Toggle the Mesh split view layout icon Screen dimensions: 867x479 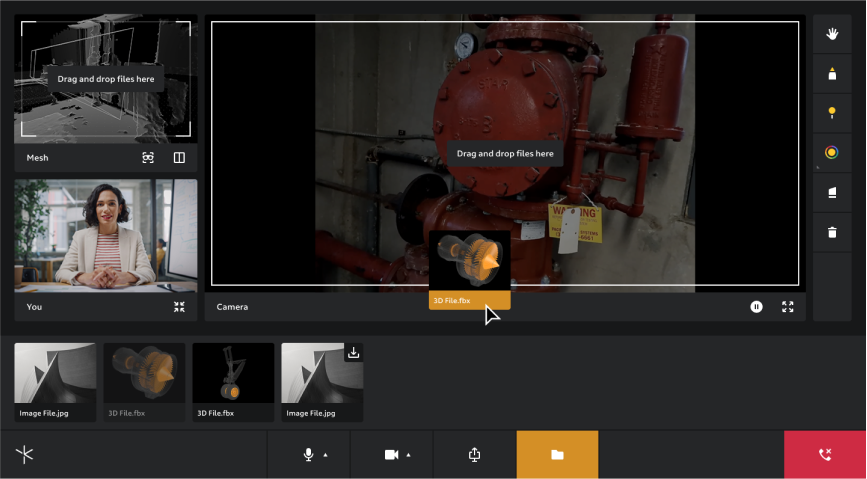coord(179,158)
